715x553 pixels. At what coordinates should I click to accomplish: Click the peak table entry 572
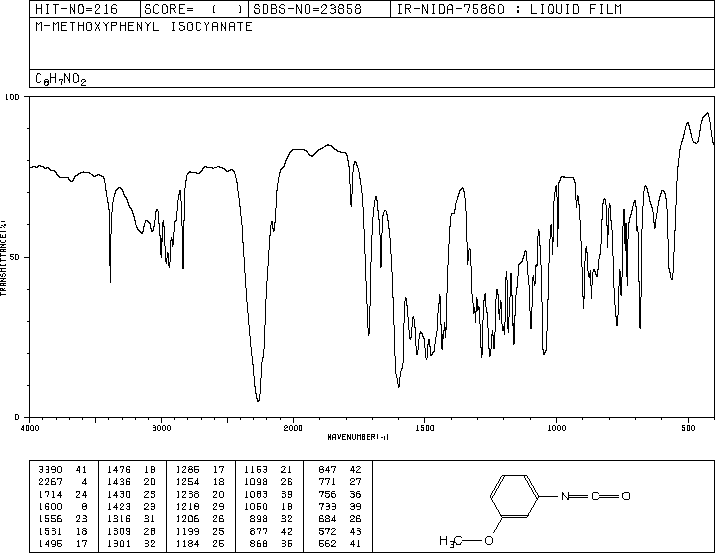327,532
